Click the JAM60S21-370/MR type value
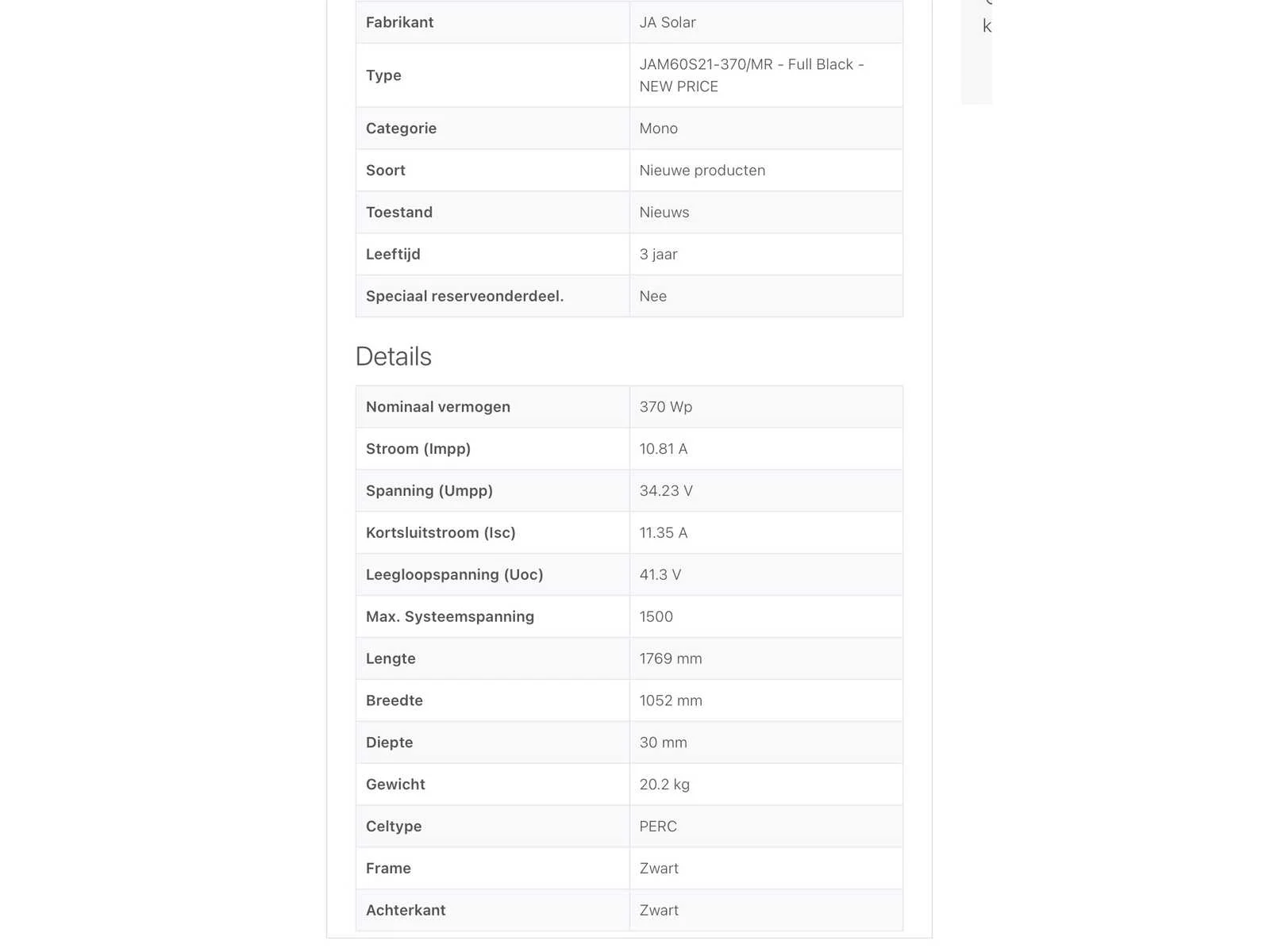Screen dimensions: 1270x952 point(752,75)
